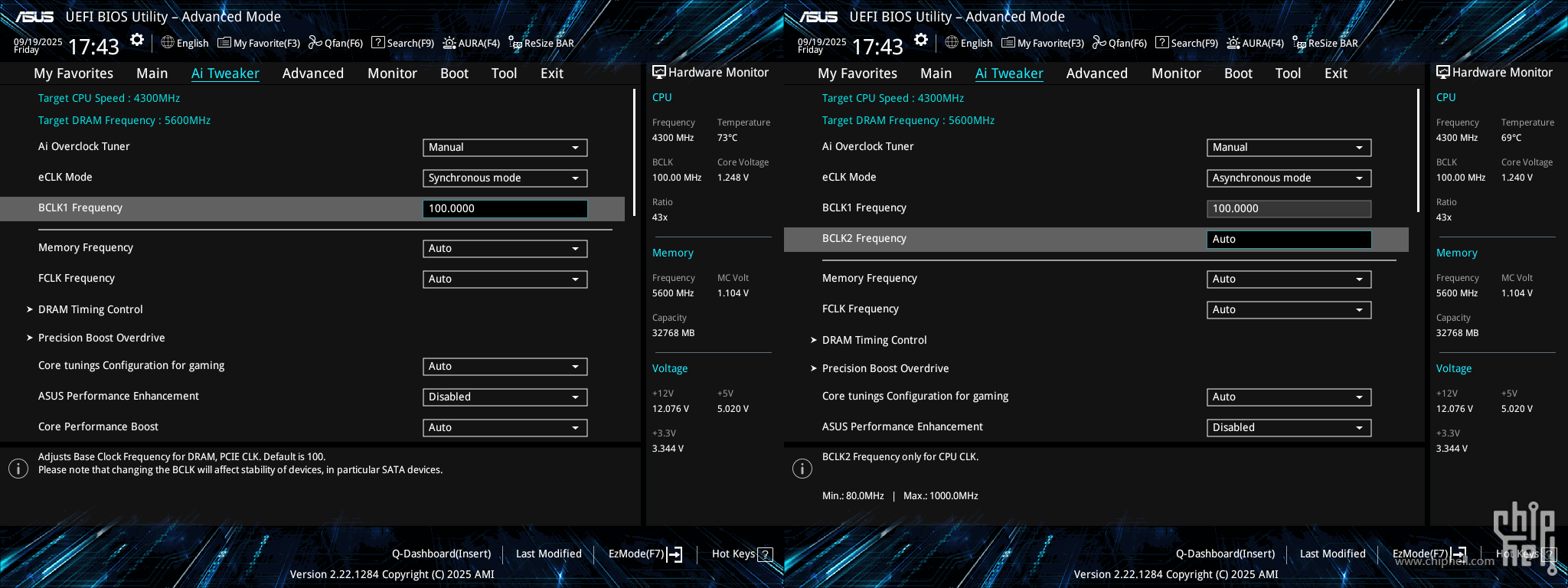Viewport: 1568px width, 588px height.
Task: Open My Favorite(F3) in left window
Action: point(259,43)
